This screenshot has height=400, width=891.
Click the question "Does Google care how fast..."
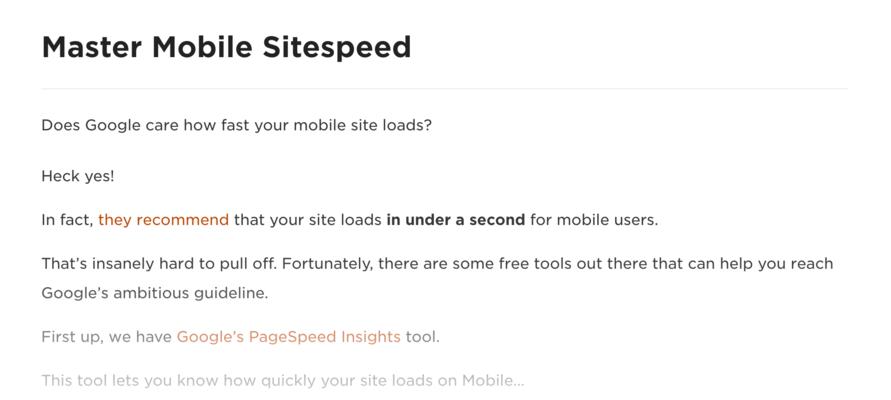237,125
